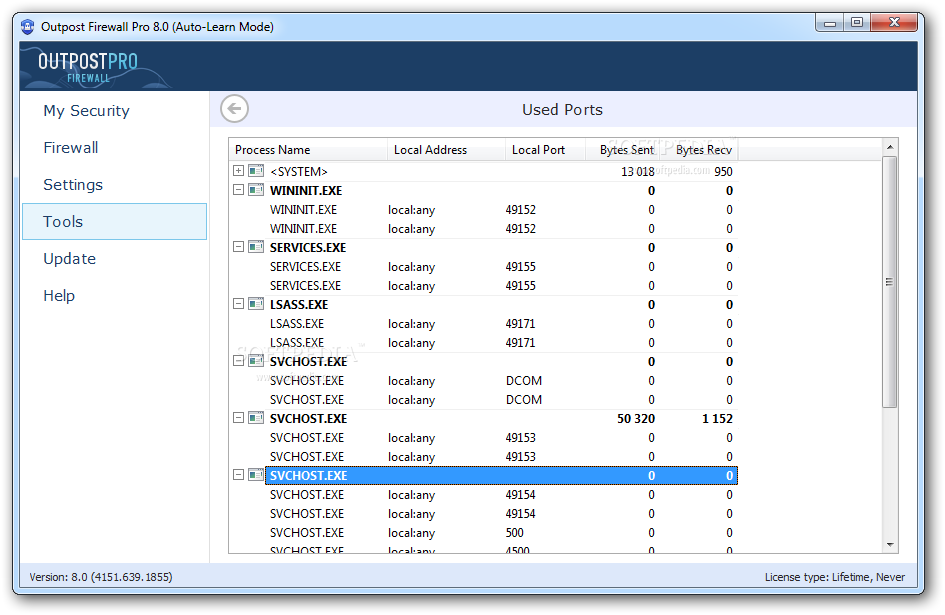Click the Used Ports heading

click(x=562, y=110)
